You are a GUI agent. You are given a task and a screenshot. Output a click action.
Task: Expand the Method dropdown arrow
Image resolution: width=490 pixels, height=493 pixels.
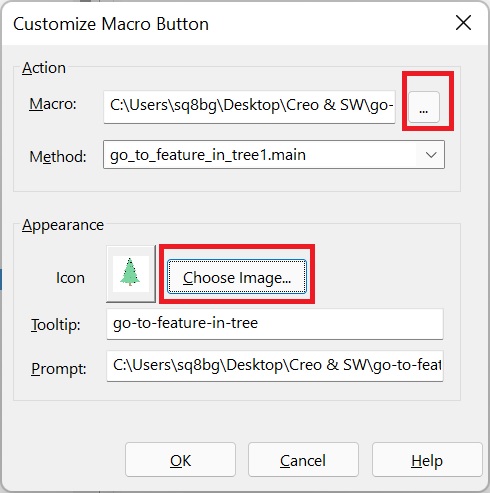[x=431, y=155]
